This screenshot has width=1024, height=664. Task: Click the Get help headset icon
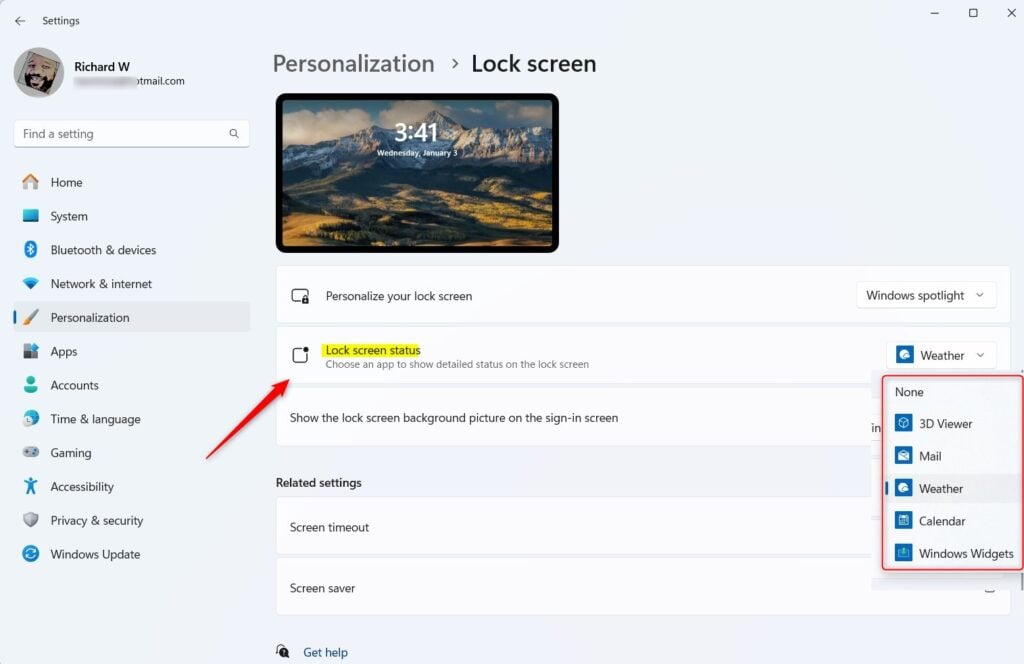pos(282,652)
